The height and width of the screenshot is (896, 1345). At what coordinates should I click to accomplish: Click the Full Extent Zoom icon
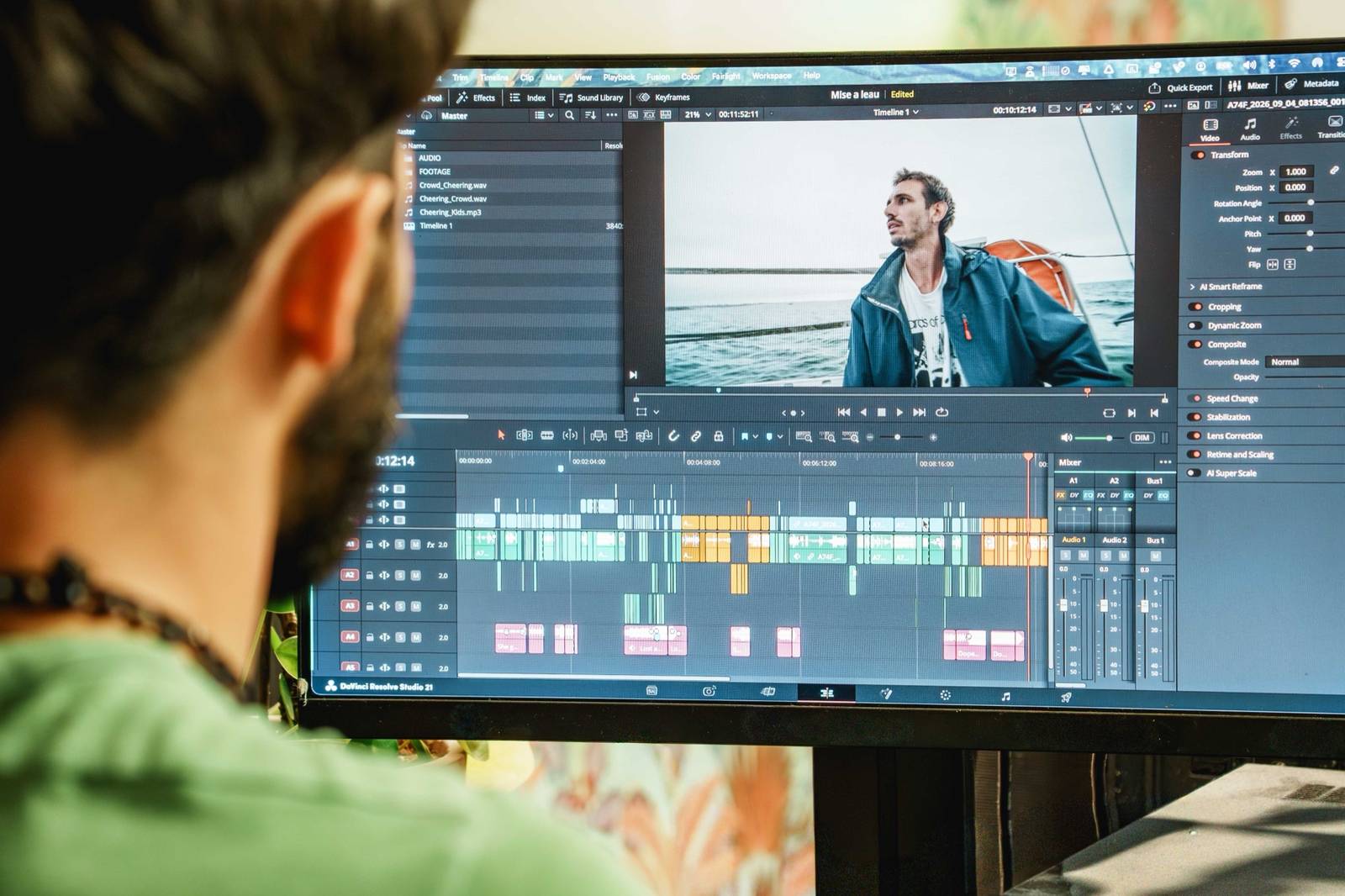click(804, 436)
